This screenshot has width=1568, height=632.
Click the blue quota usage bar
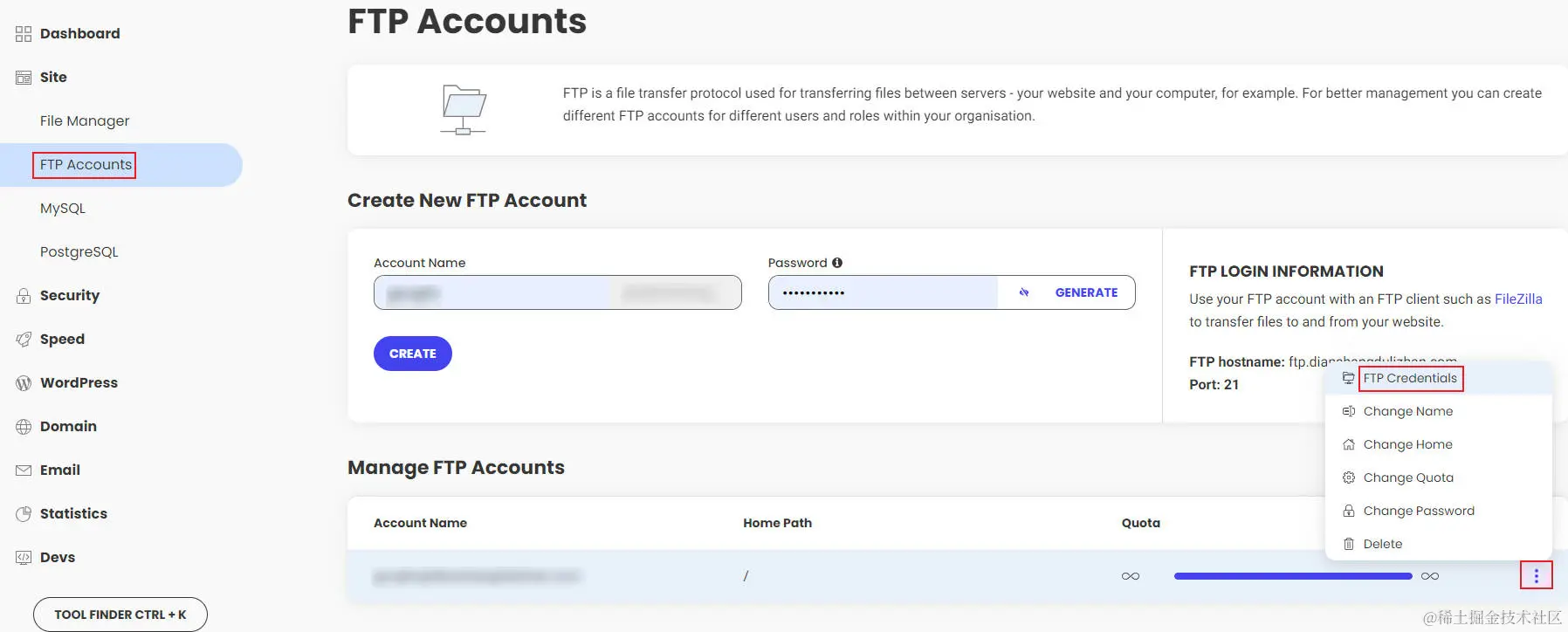[x=1292, y=576]
